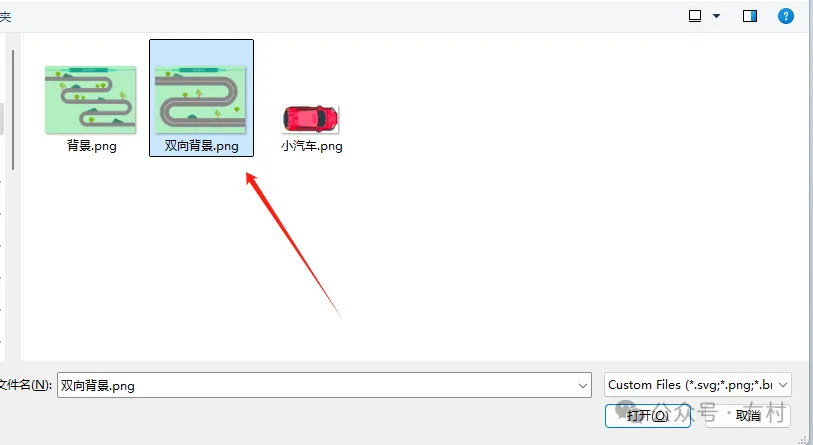Toggle the preview pane icon
The width and height of the screenshot is (813, 445).
point(750,16)
